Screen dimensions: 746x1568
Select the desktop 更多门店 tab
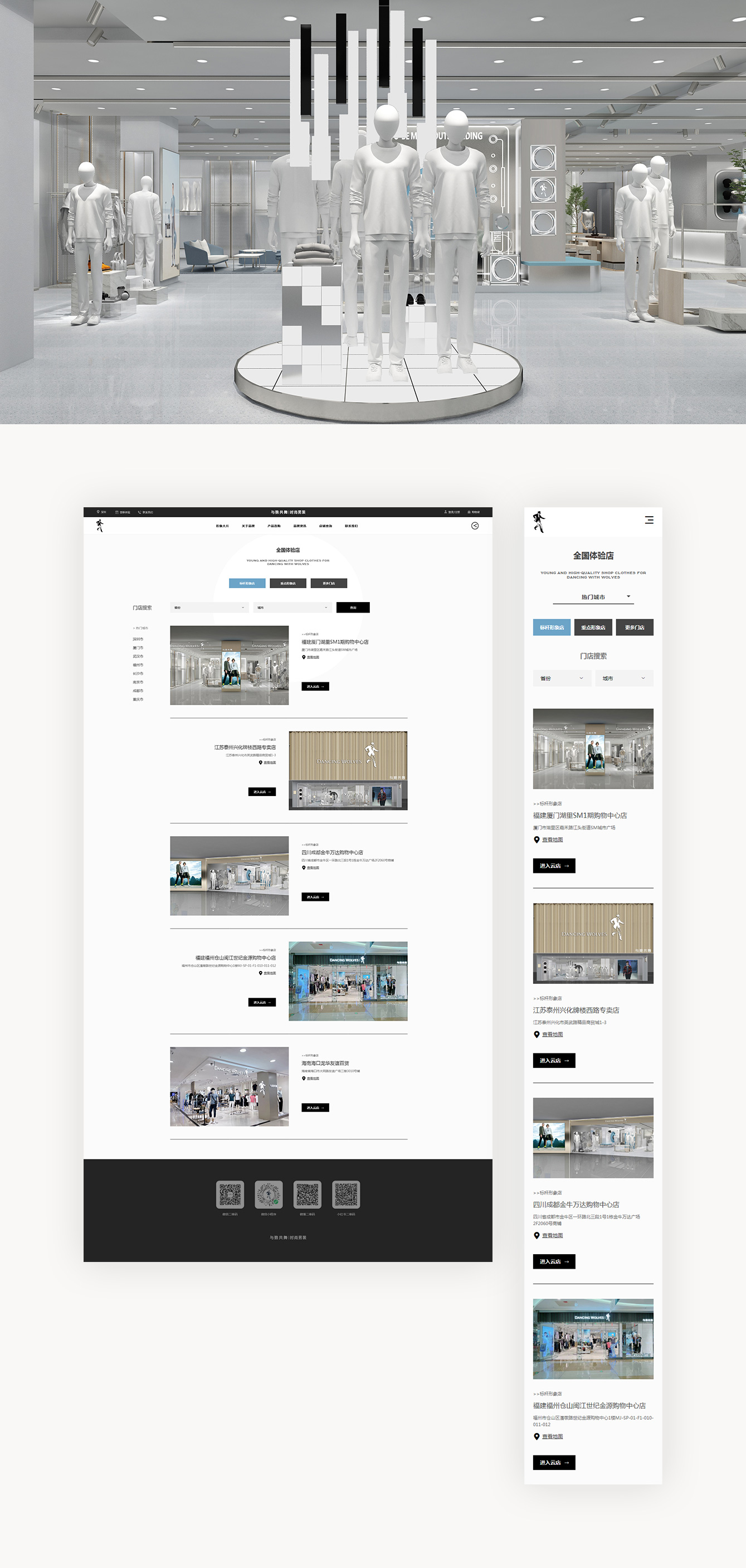click(329, 583)
